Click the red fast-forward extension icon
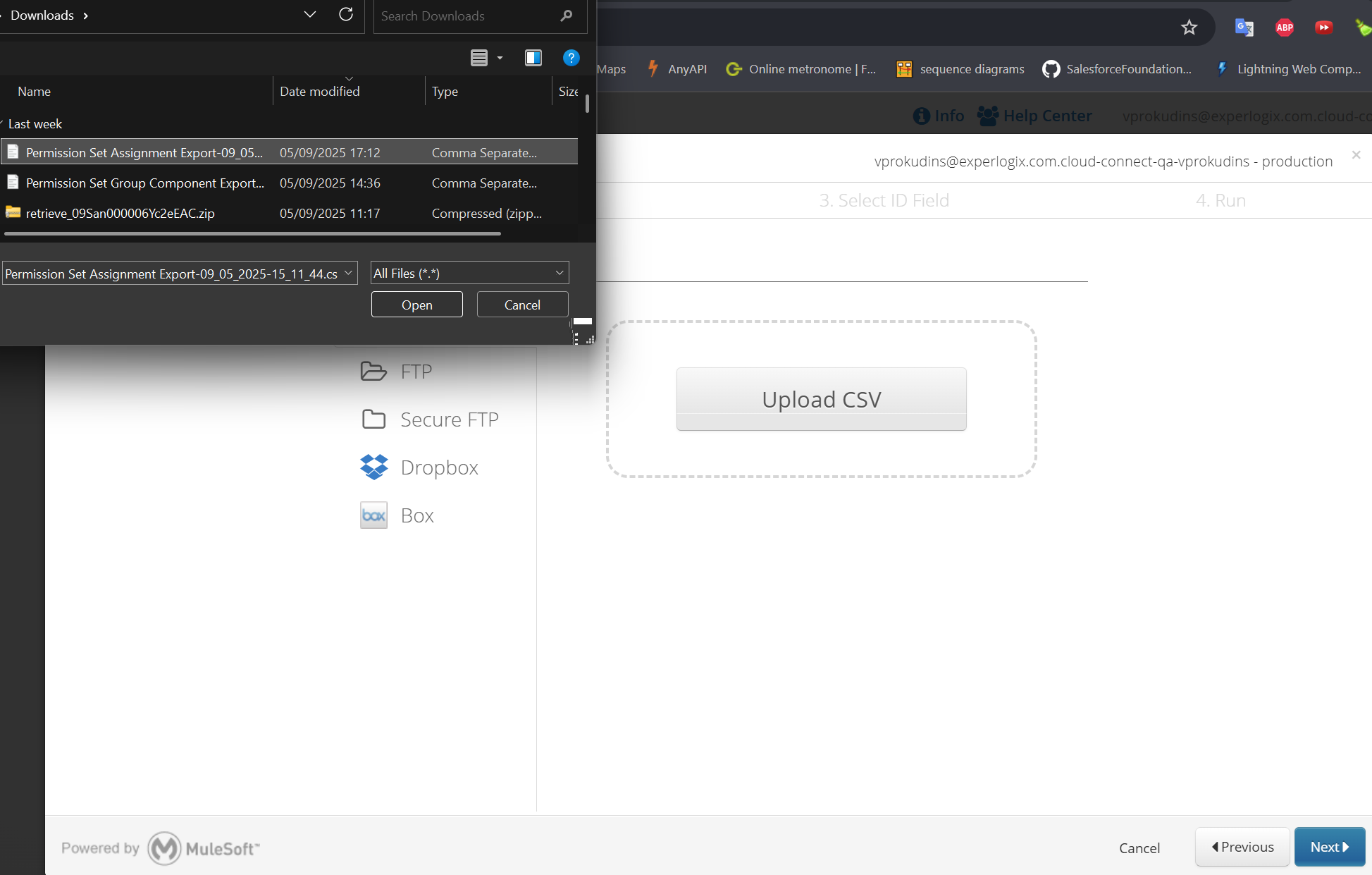The image size is (1372, 875). tap(1324, 27)
